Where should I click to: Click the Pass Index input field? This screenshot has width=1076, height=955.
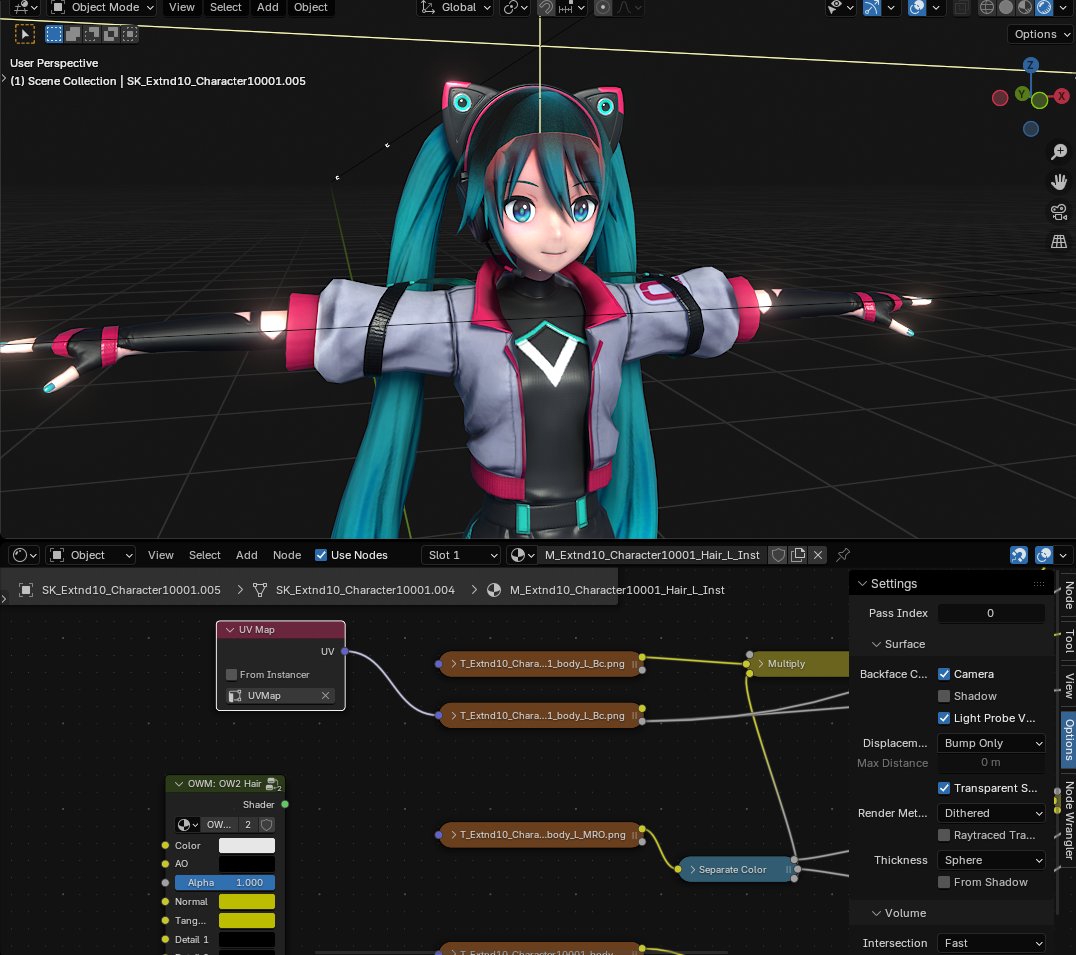[991, 613]
